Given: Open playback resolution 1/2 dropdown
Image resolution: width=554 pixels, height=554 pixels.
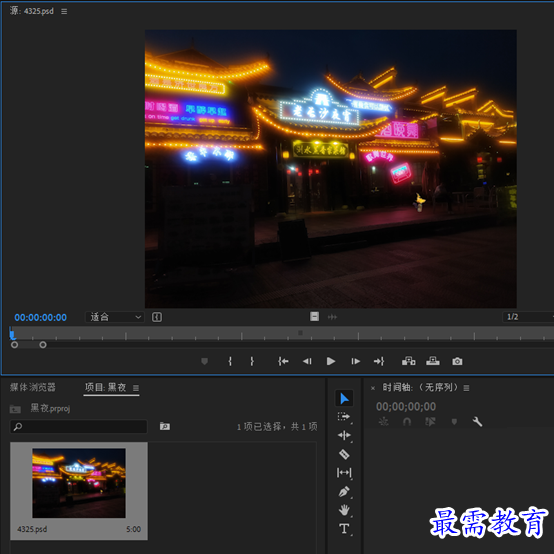Looking at the screenshot, I should tap(528, 317).
